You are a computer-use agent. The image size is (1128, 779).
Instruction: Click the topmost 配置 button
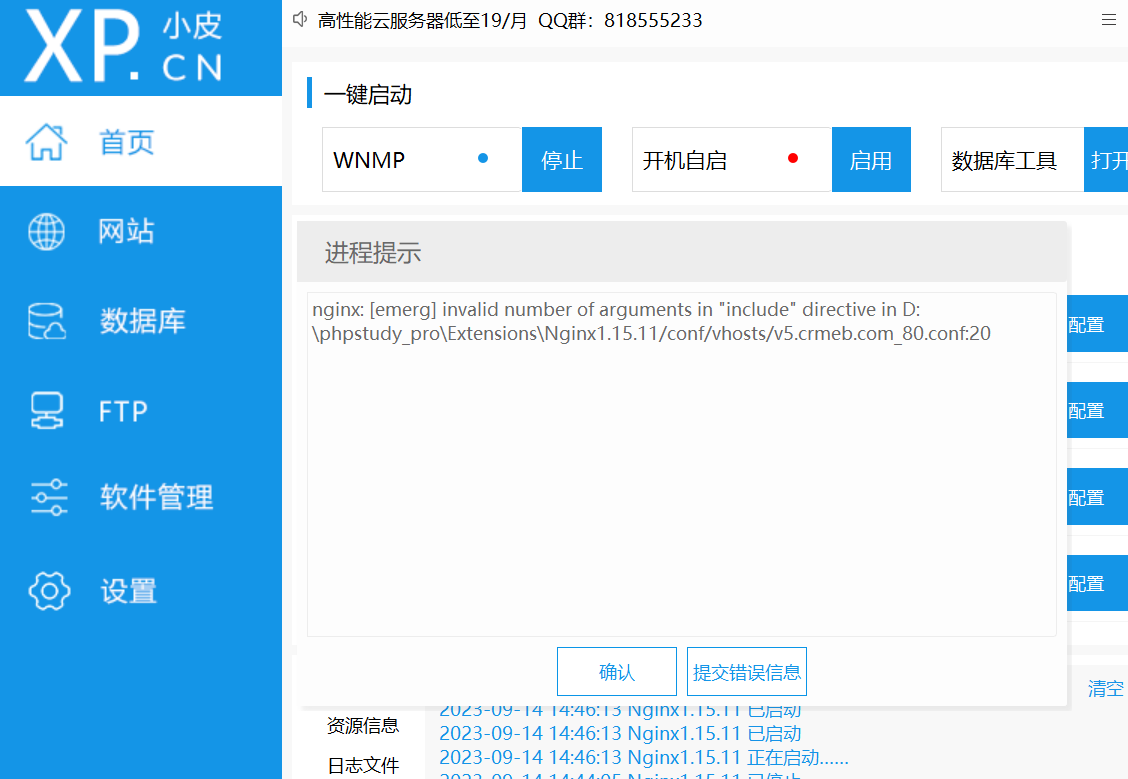(x=1097, y=324)
